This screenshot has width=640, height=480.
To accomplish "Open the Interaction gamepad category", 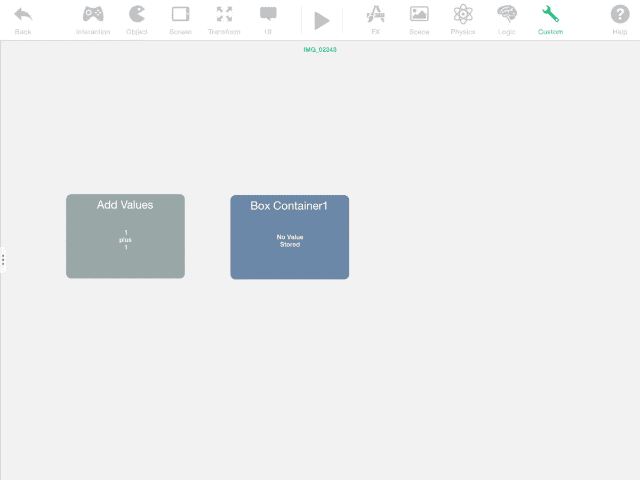I will tap(93, 19).
